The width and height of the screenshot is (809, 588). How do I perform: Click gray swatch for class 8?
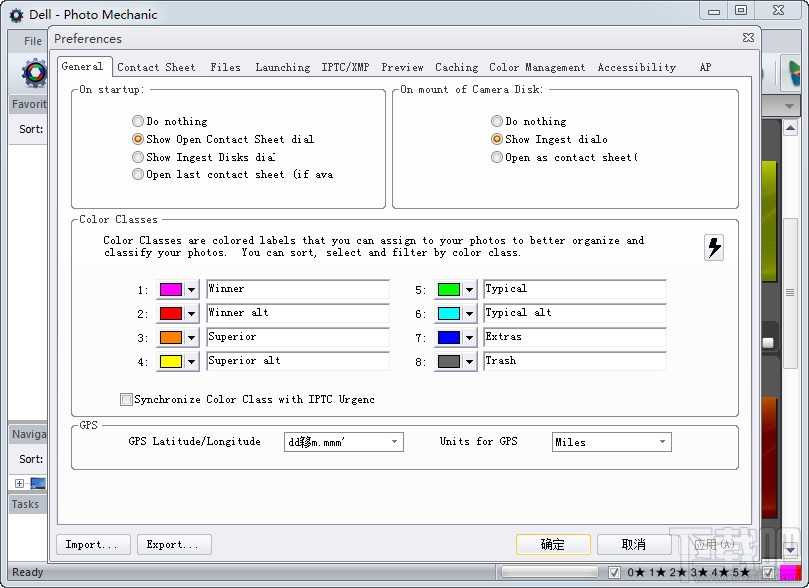pyautogui.click(x=448, y=362)
